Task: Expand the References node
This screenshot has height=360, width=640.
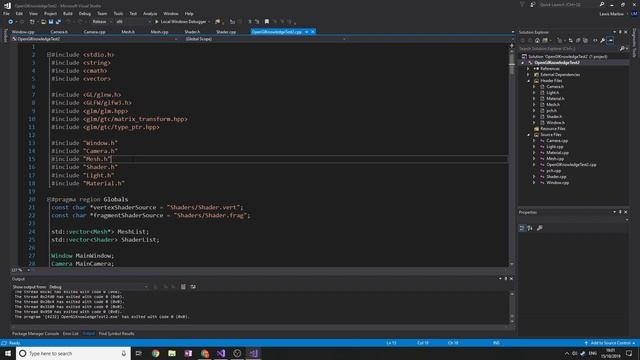Action: 528,69
